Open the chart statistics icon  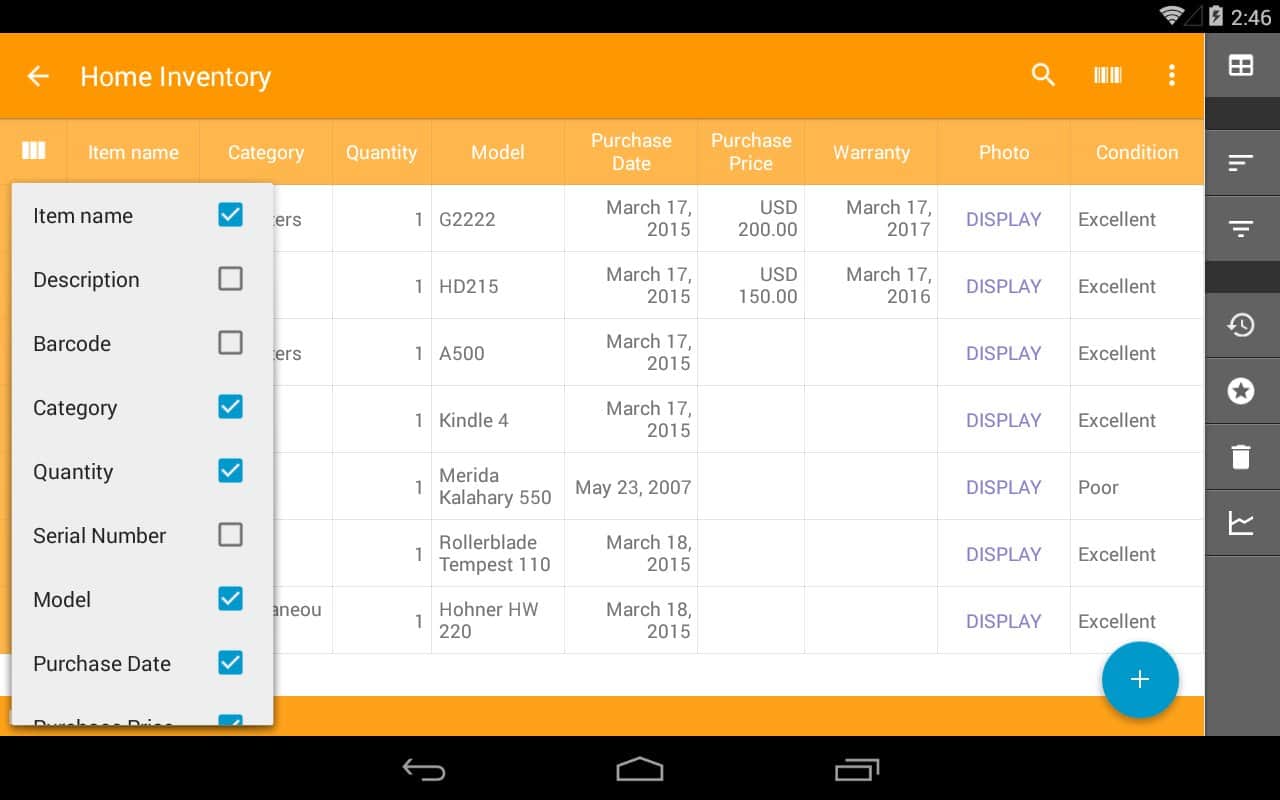(1241, 523)
